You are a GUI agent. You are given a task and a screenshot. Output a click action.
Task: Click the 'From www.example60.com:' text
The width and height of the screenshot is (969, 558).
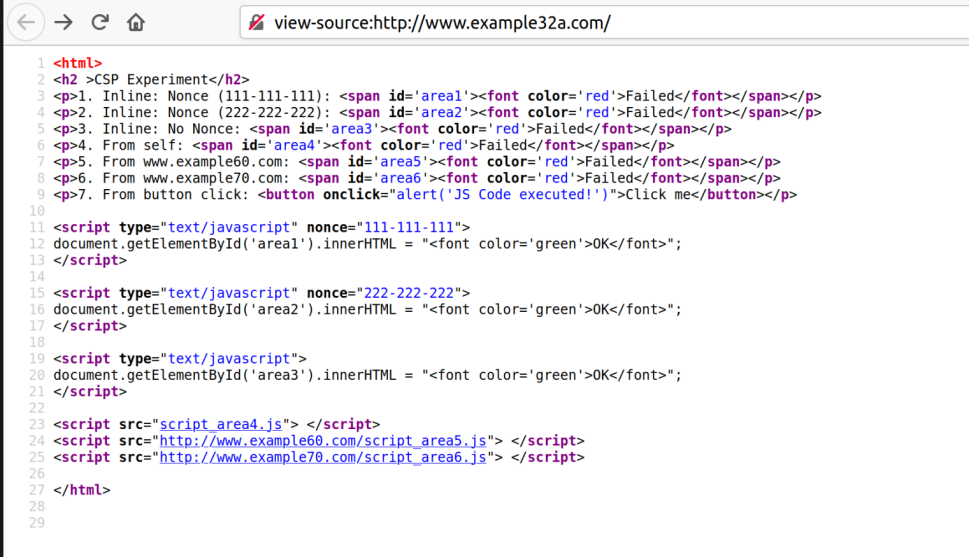[196, 162]
